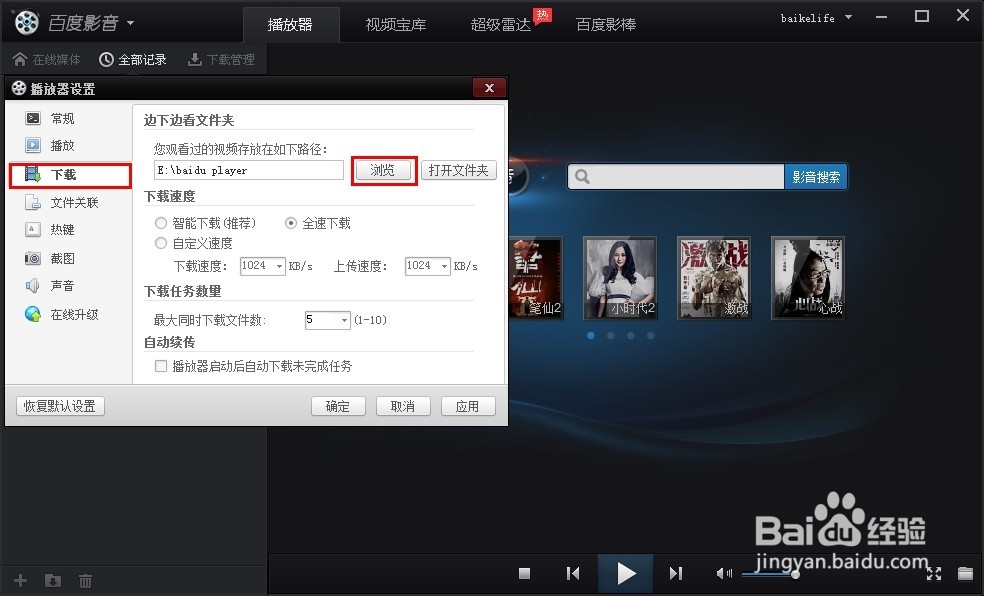Choose 自定义速度 radio option
Viewport: 984px width, 596px height.
coord(161,243)
